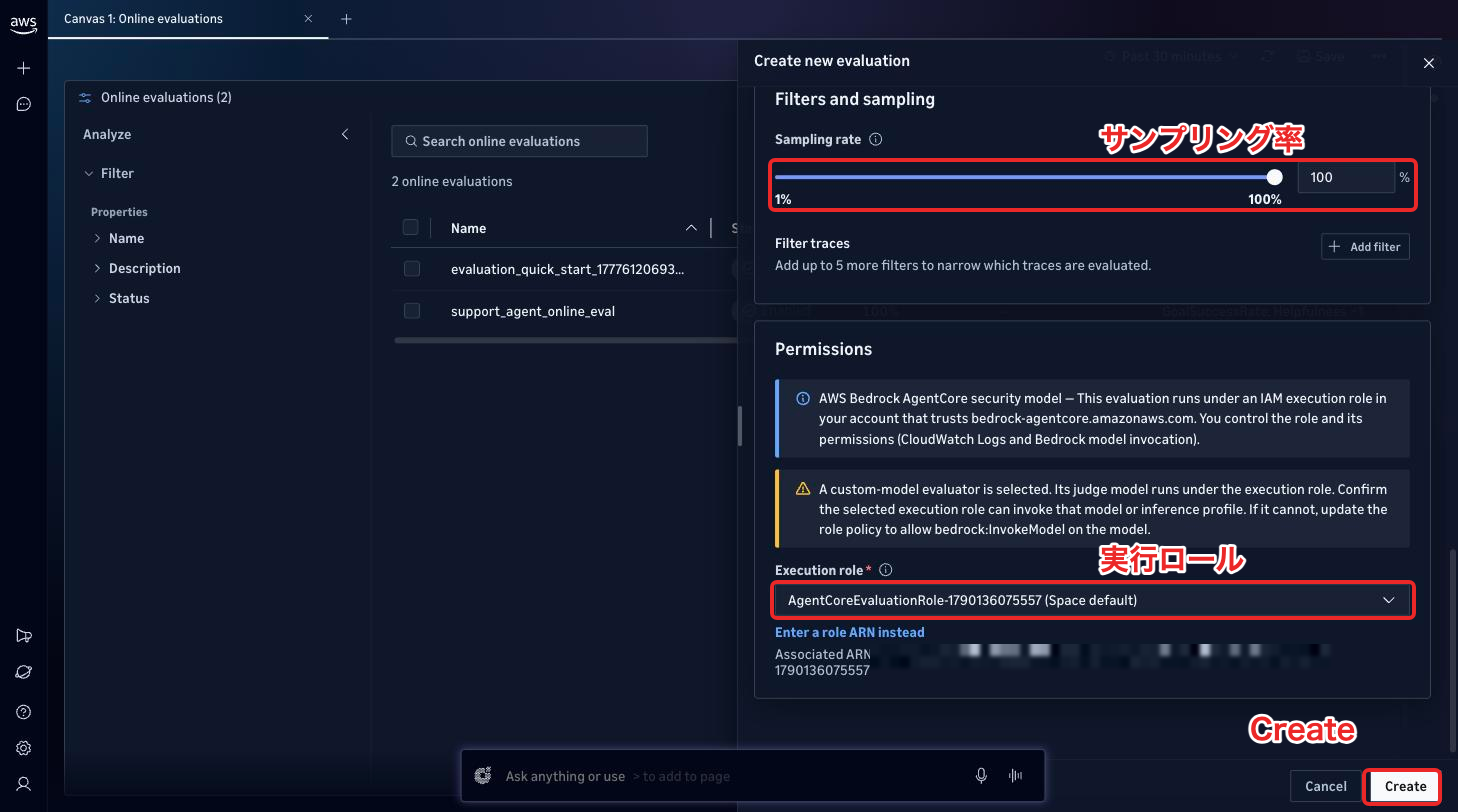Click the Name column header
This screenshot has height=812, width=1458.
click(468, 228)
